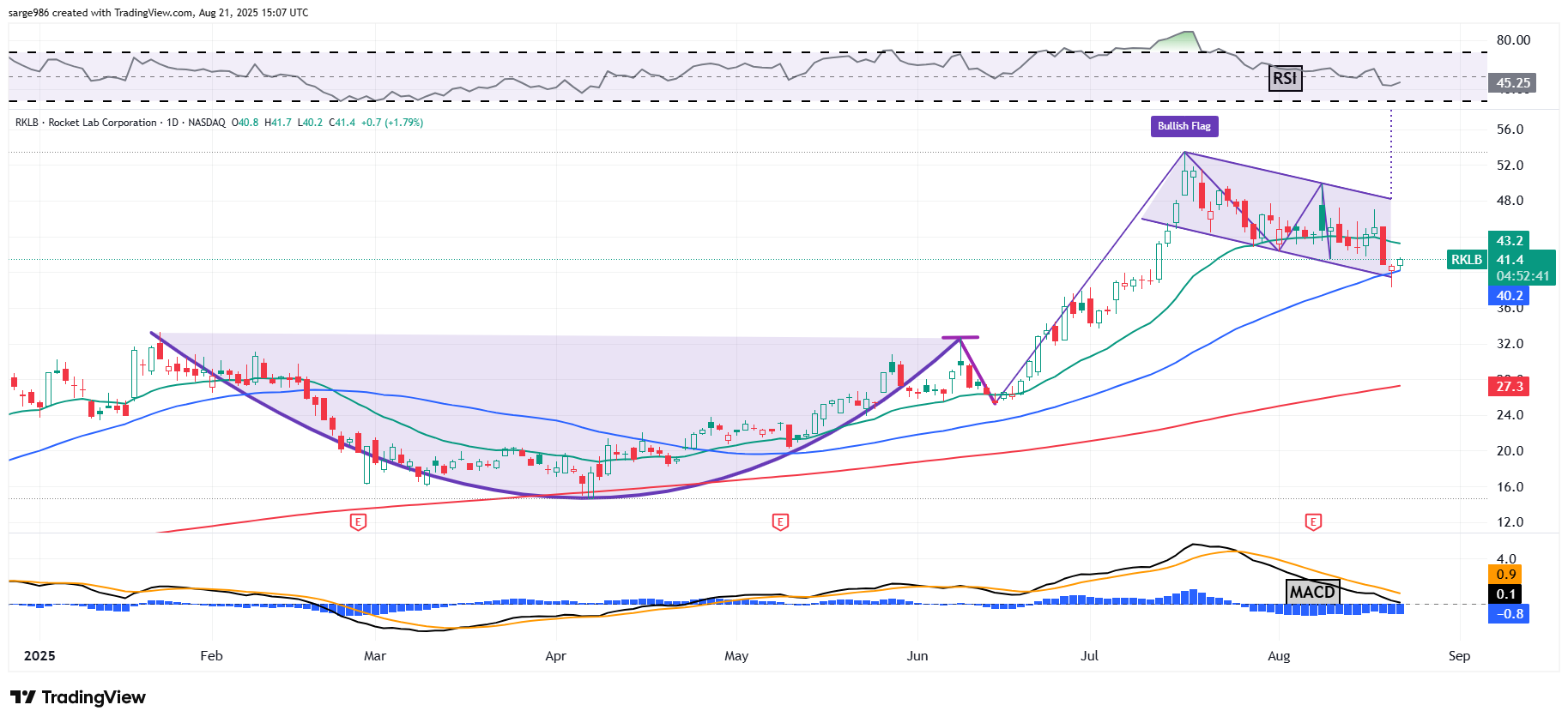Click the earnings marker in August
The image size is (1568, 723).
(1312, 521)
